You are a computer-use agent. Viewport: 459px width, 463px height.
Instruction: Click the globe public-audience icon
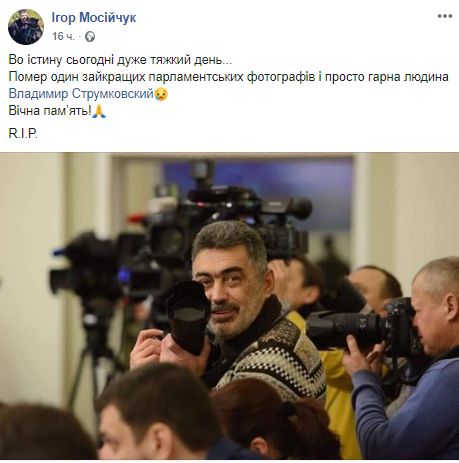[90, 36]
